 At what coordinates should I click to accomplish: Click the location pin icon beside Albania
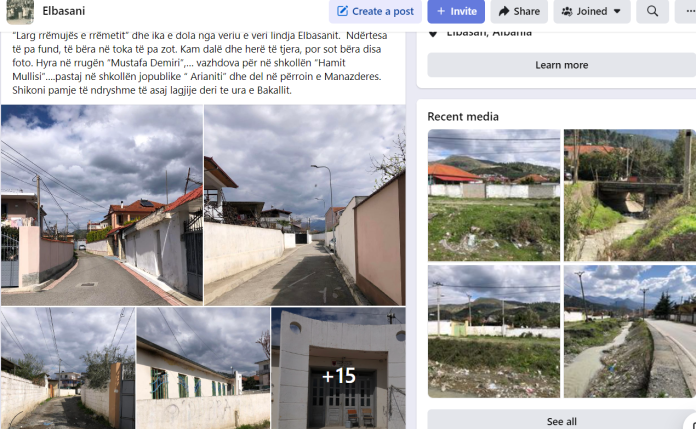coord(433,33)
